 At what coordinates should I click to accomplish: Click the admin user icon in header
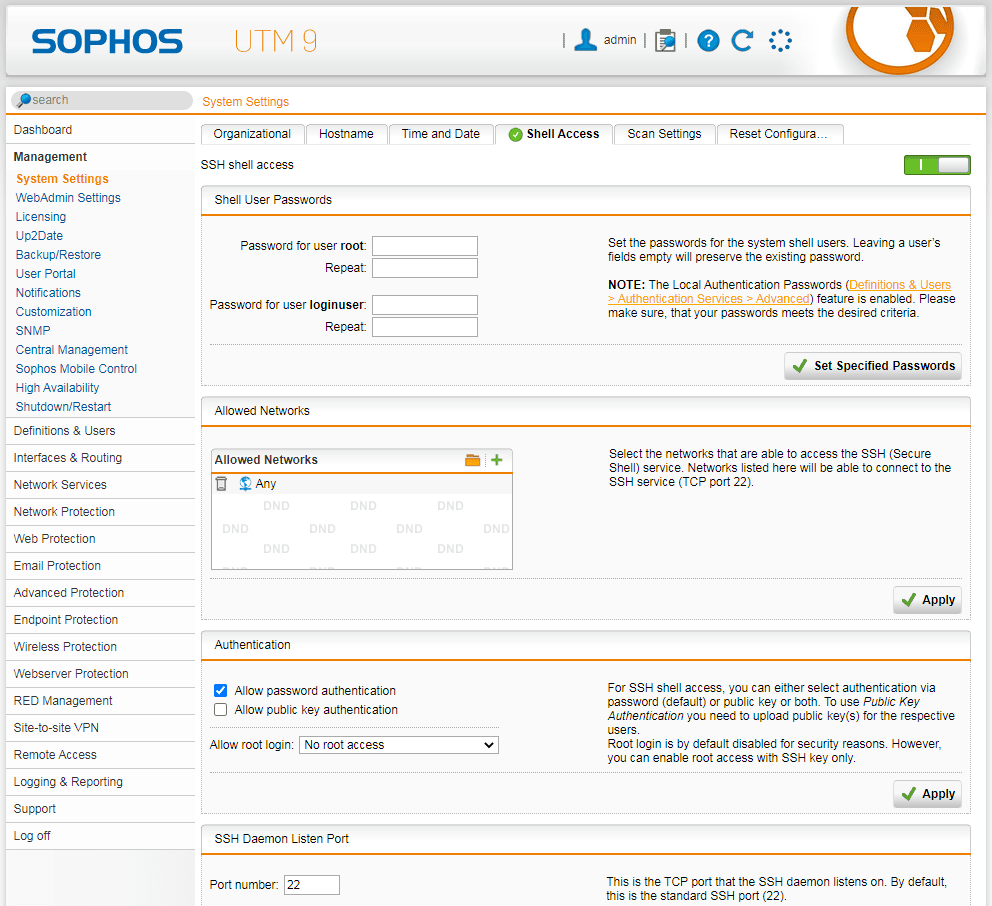(585, 40)
